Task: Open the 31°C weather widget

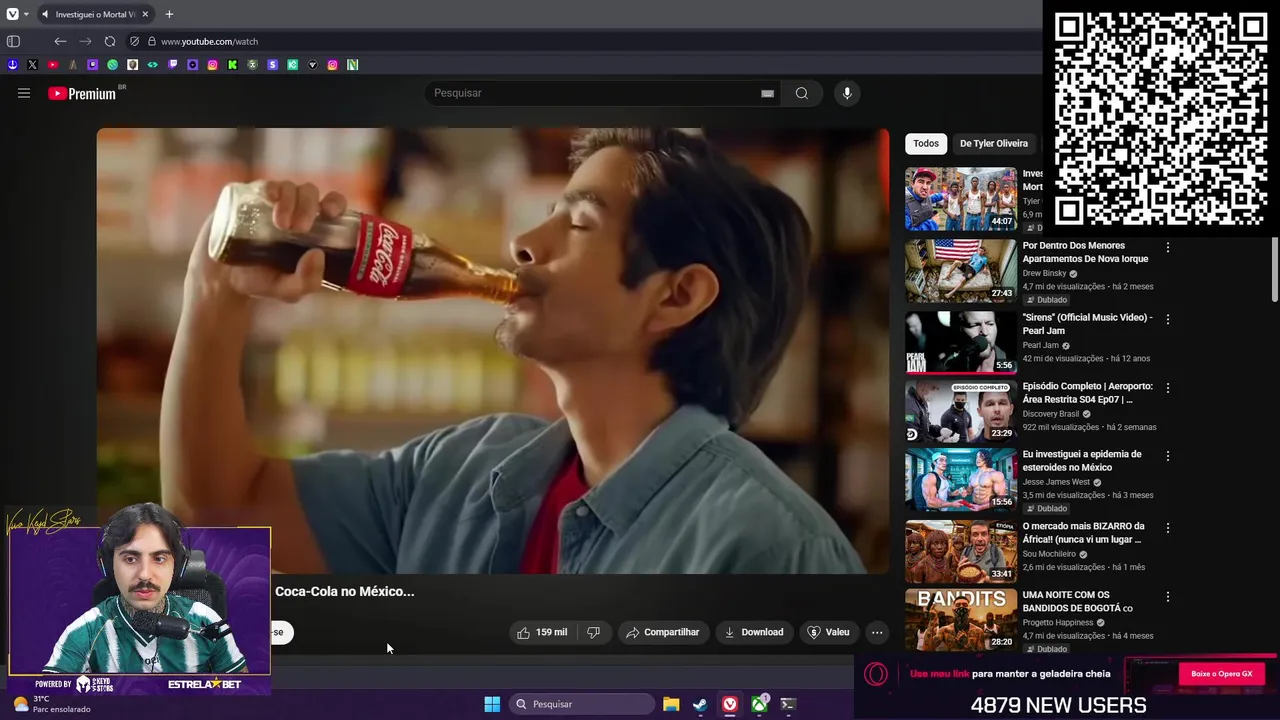Action: [52, 704]
